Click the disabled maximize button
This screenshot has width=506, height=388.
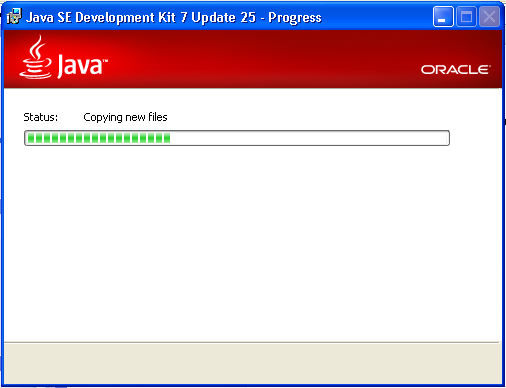466,16
